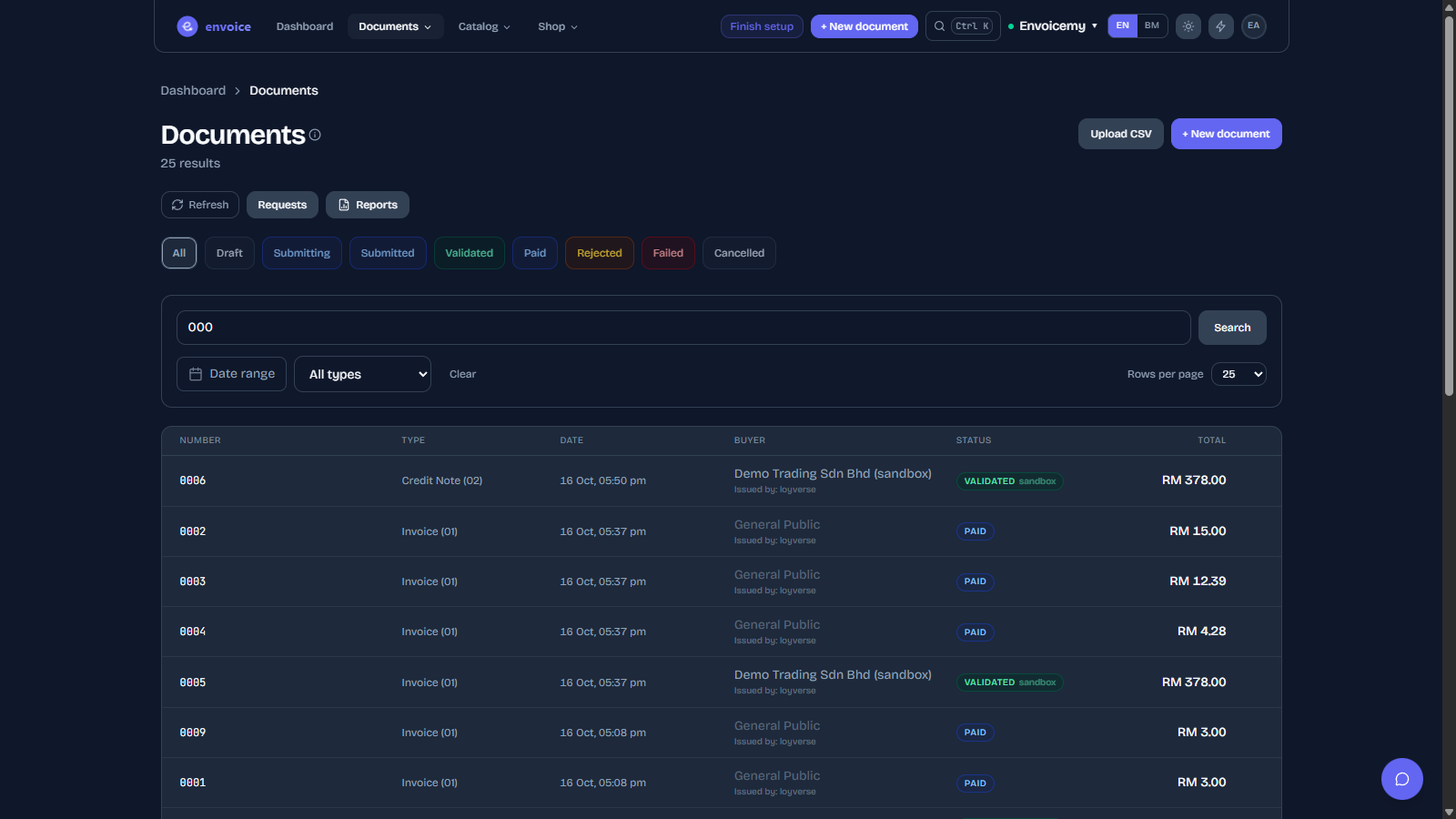Viewport: 1456px width, 819px height.
Task: Open document number 0009
Action: pos(193,733)
